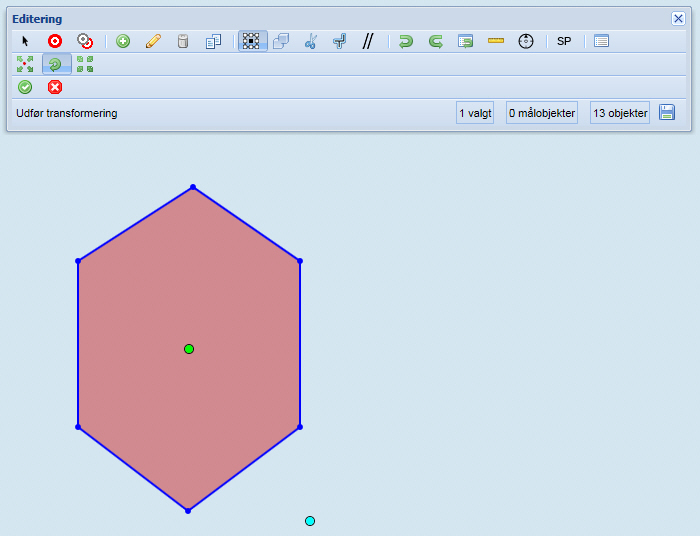Confirm transformation with green checkmark
Screen dimensions: 700x536
[x=25, y=87]
